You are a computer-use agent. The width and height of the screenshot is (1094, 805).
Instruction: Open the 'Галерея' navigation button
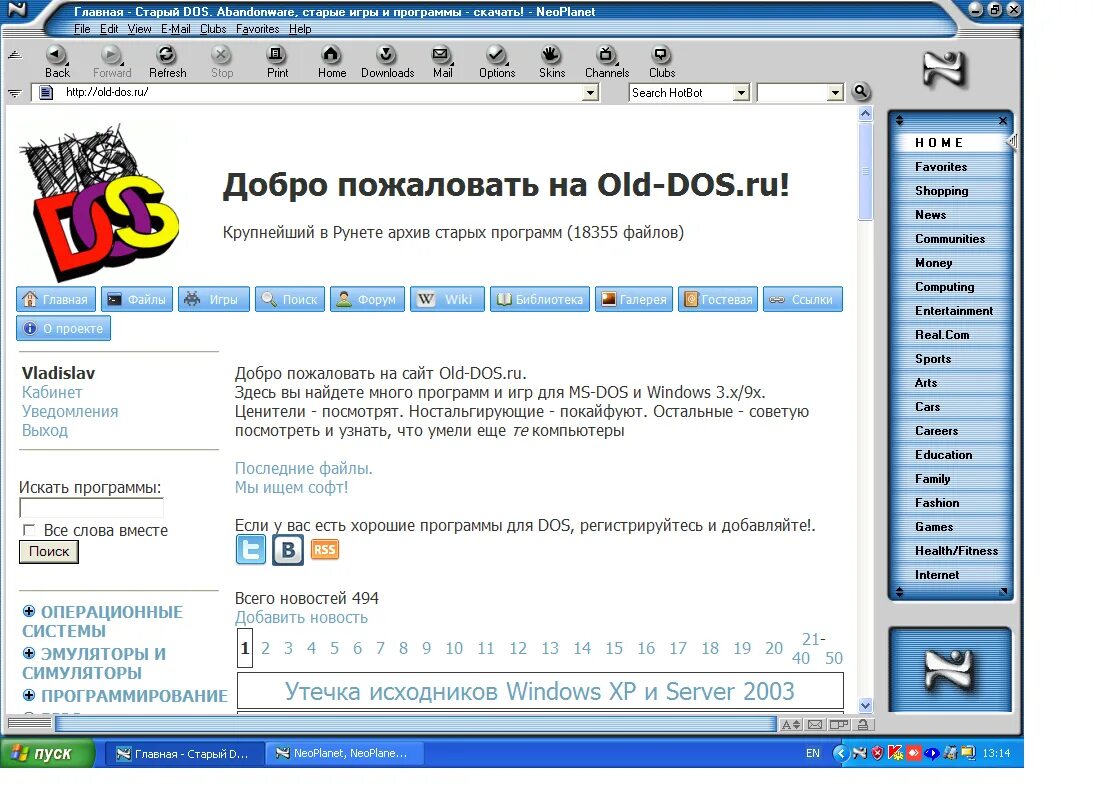[x=634, y=299]
